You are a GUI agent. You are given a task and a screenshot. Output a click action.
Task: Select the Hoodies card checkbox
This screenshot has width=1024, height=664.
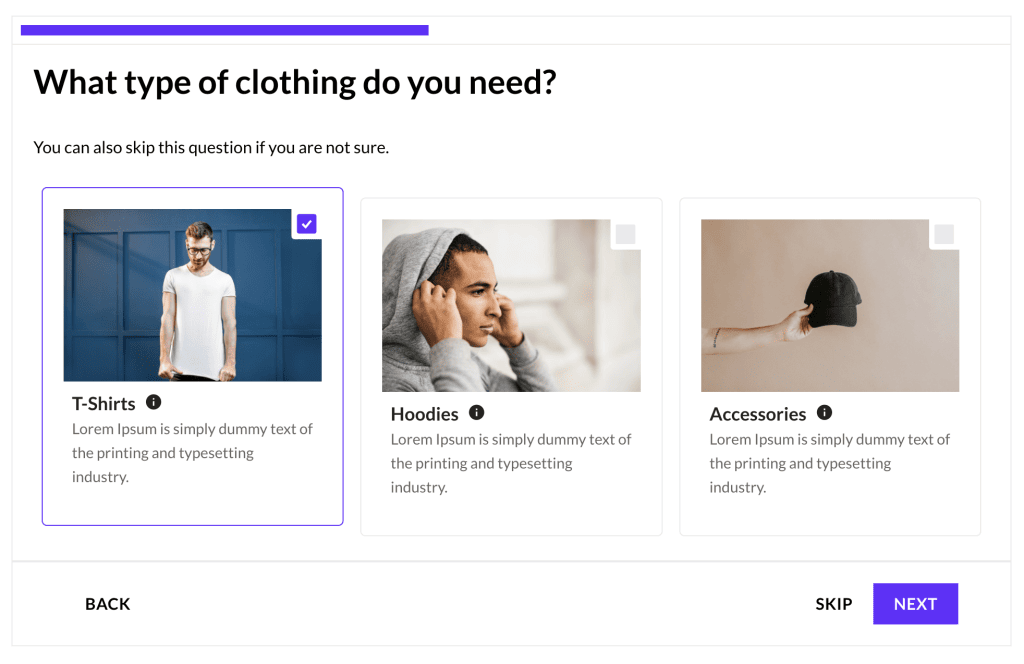pos(626,234)
